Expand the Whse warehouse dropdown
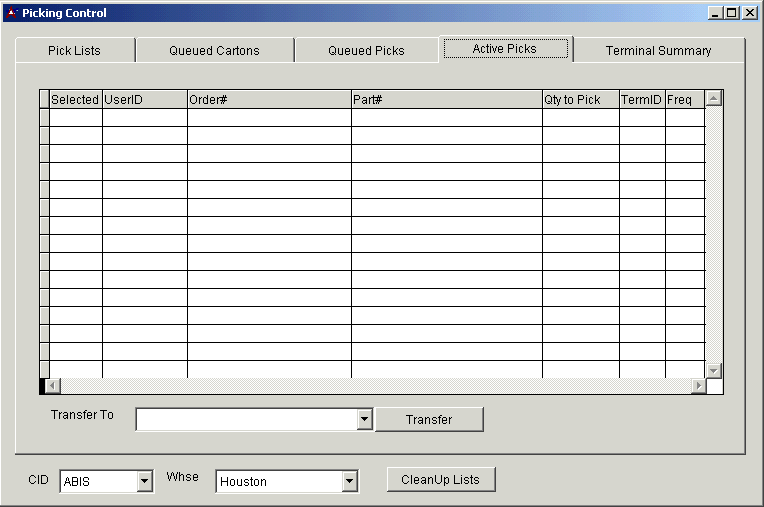Screen dimensions: 764x507 click(x=349, y=482)
